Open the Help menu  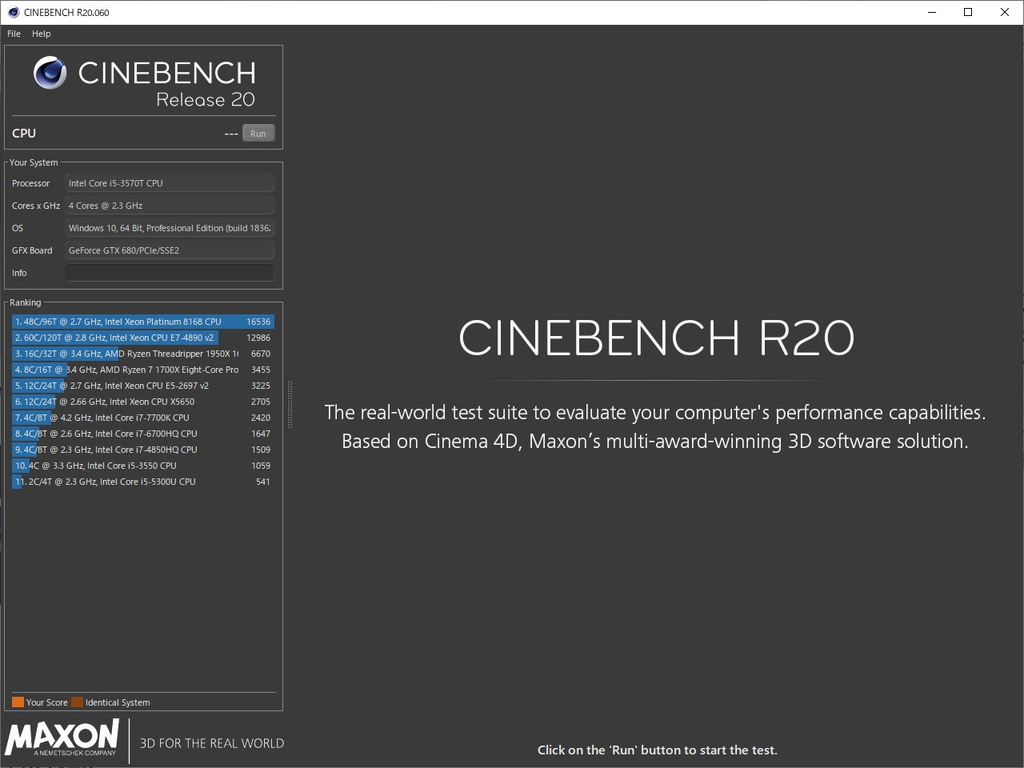(41, 33)
